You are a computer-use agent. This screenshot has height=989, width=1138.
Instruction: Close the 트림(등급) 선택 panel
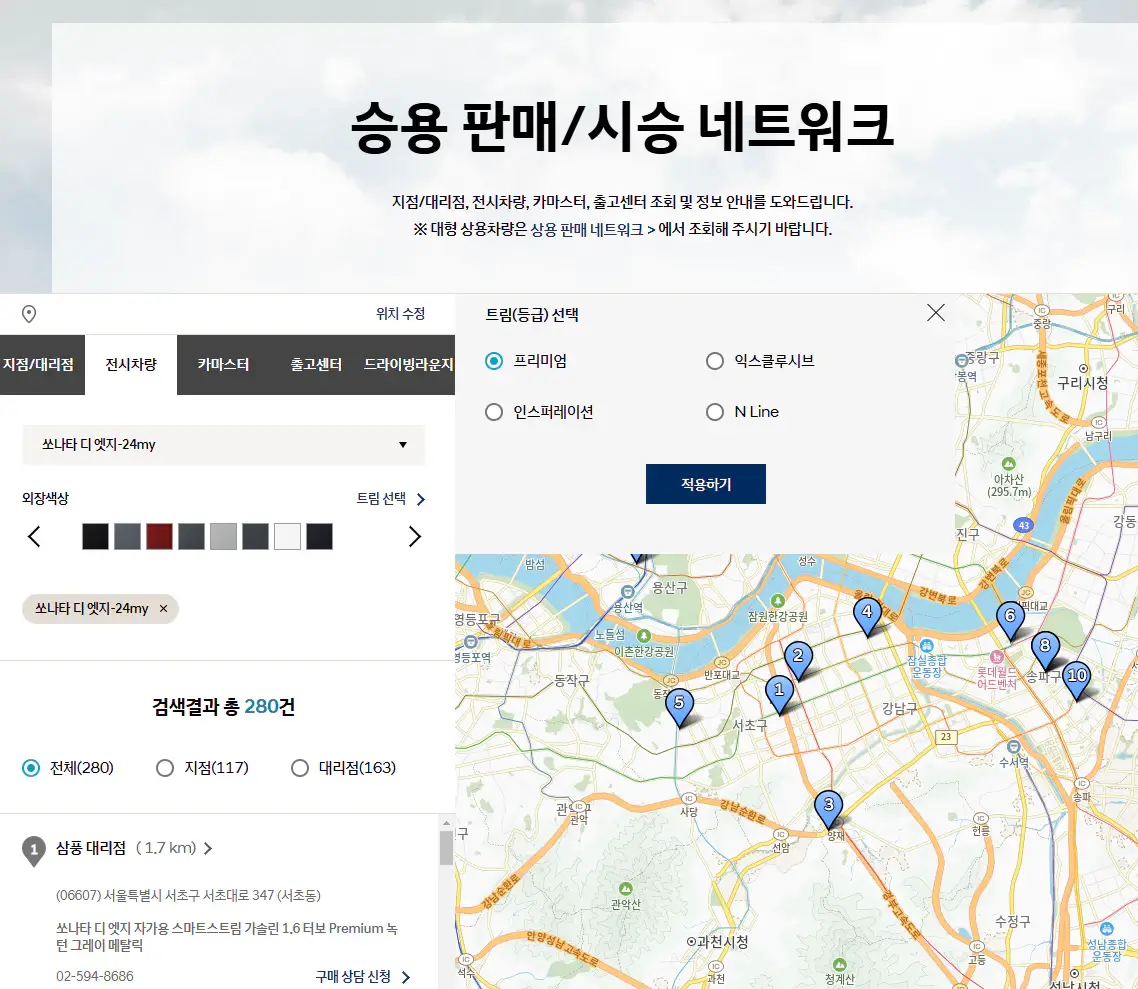click(x=936, y=313)
